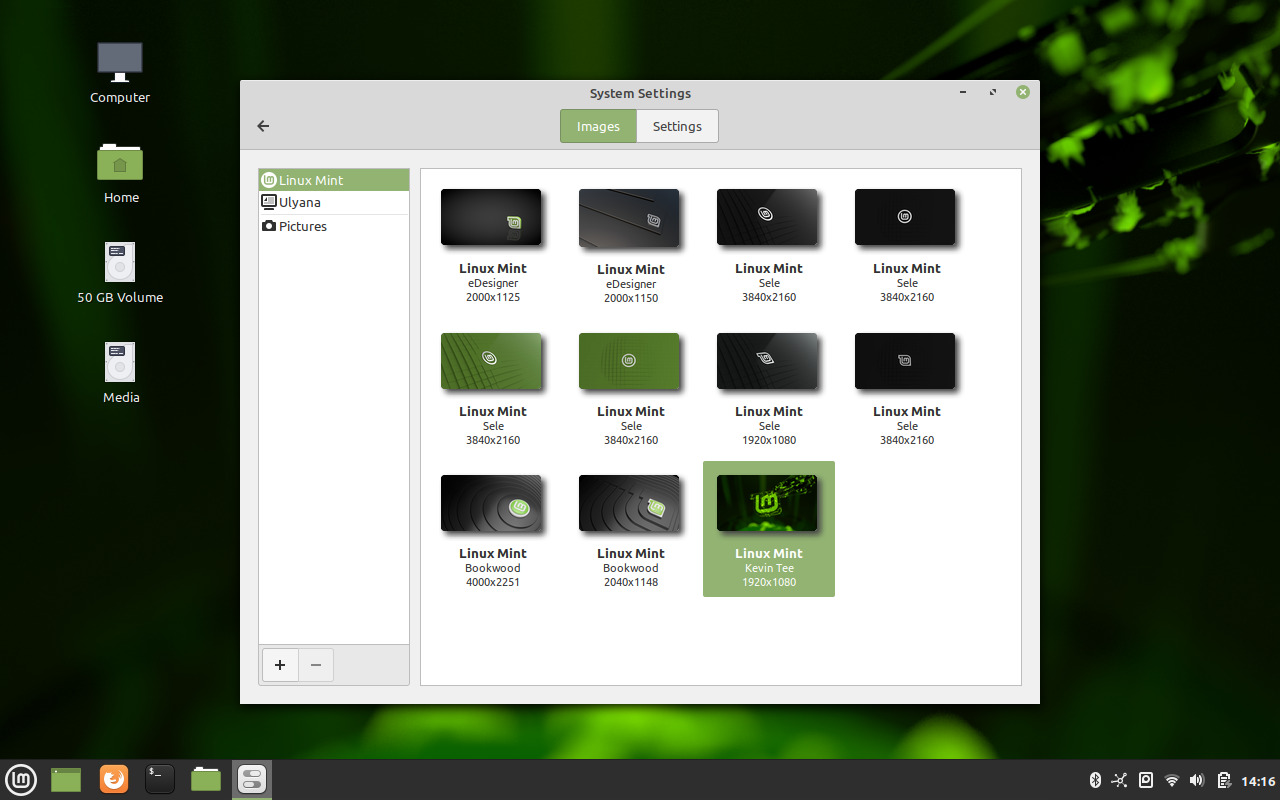Open the Files manager taskbar icon
The height and width of the screenshot is (800, 1280).
point(206,779)
